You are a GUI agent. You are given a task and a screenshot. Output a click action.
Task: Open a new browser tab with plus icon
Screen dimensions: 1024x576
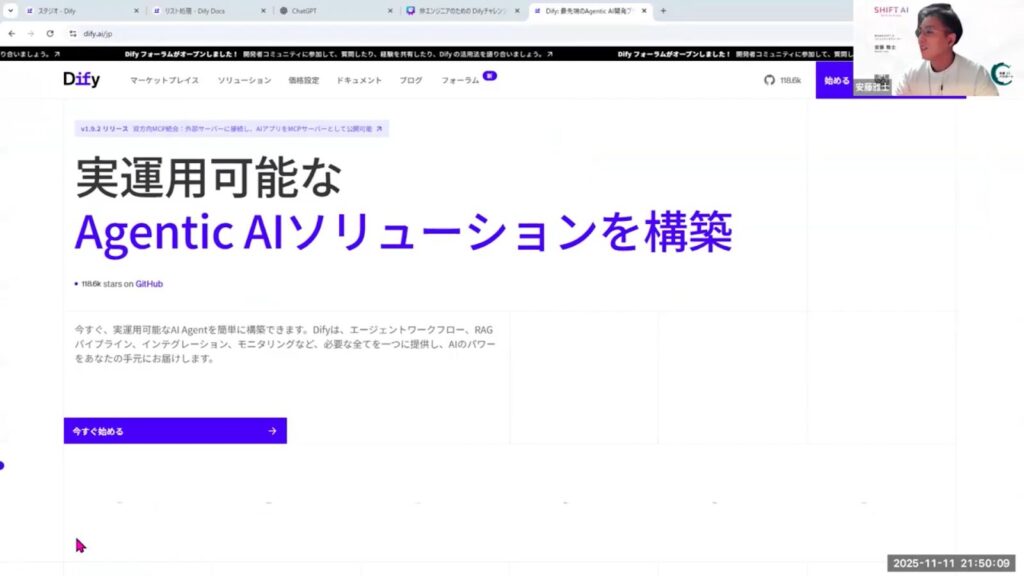663,11
